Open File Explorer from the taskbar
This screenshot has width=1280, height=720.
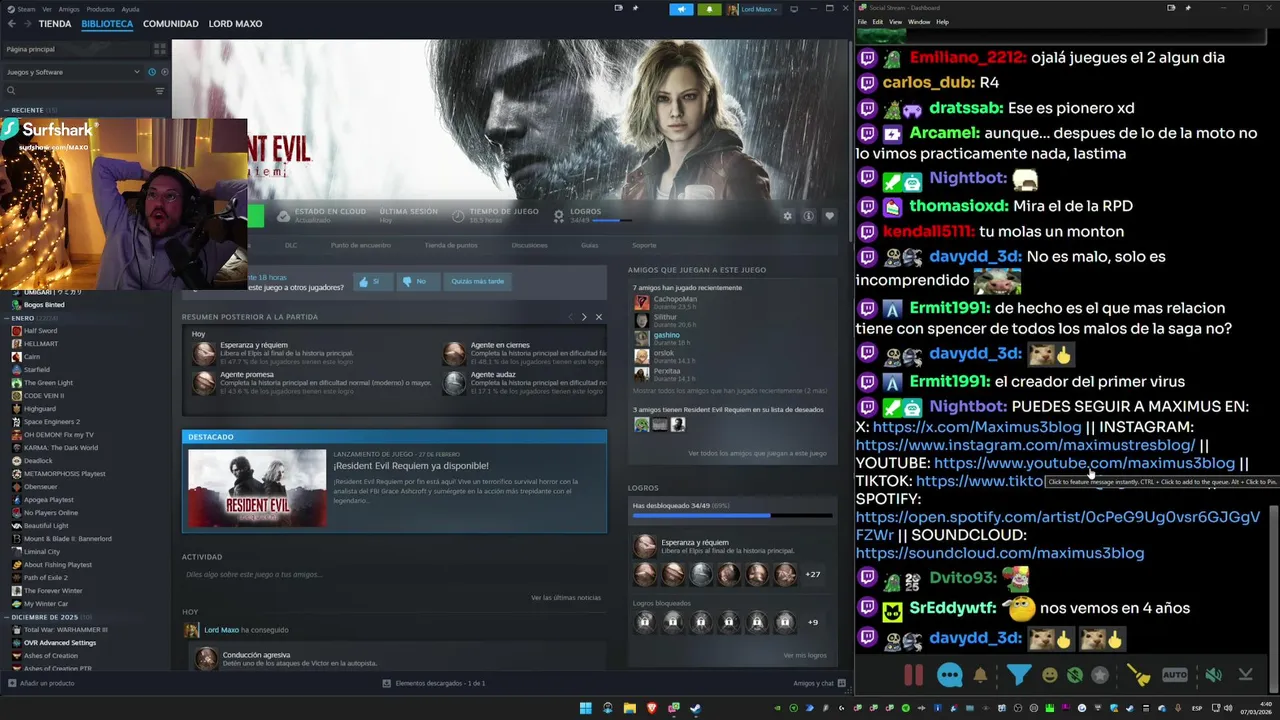click(x=630, y=708)
